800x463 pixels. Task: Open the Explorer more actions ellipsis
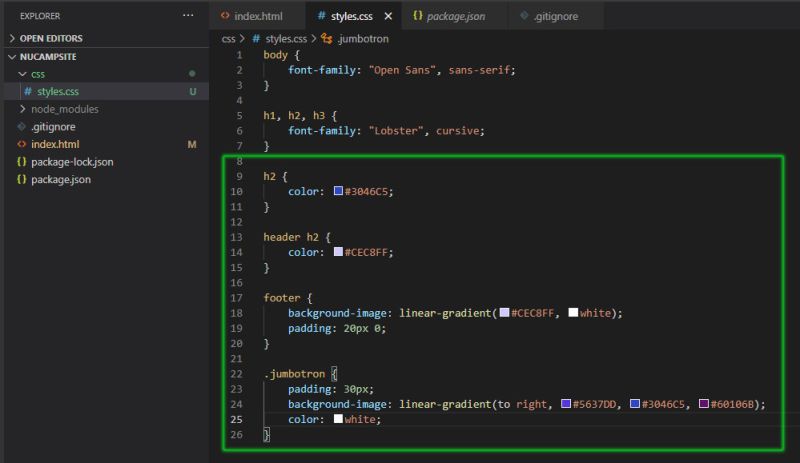coord(188,16)
